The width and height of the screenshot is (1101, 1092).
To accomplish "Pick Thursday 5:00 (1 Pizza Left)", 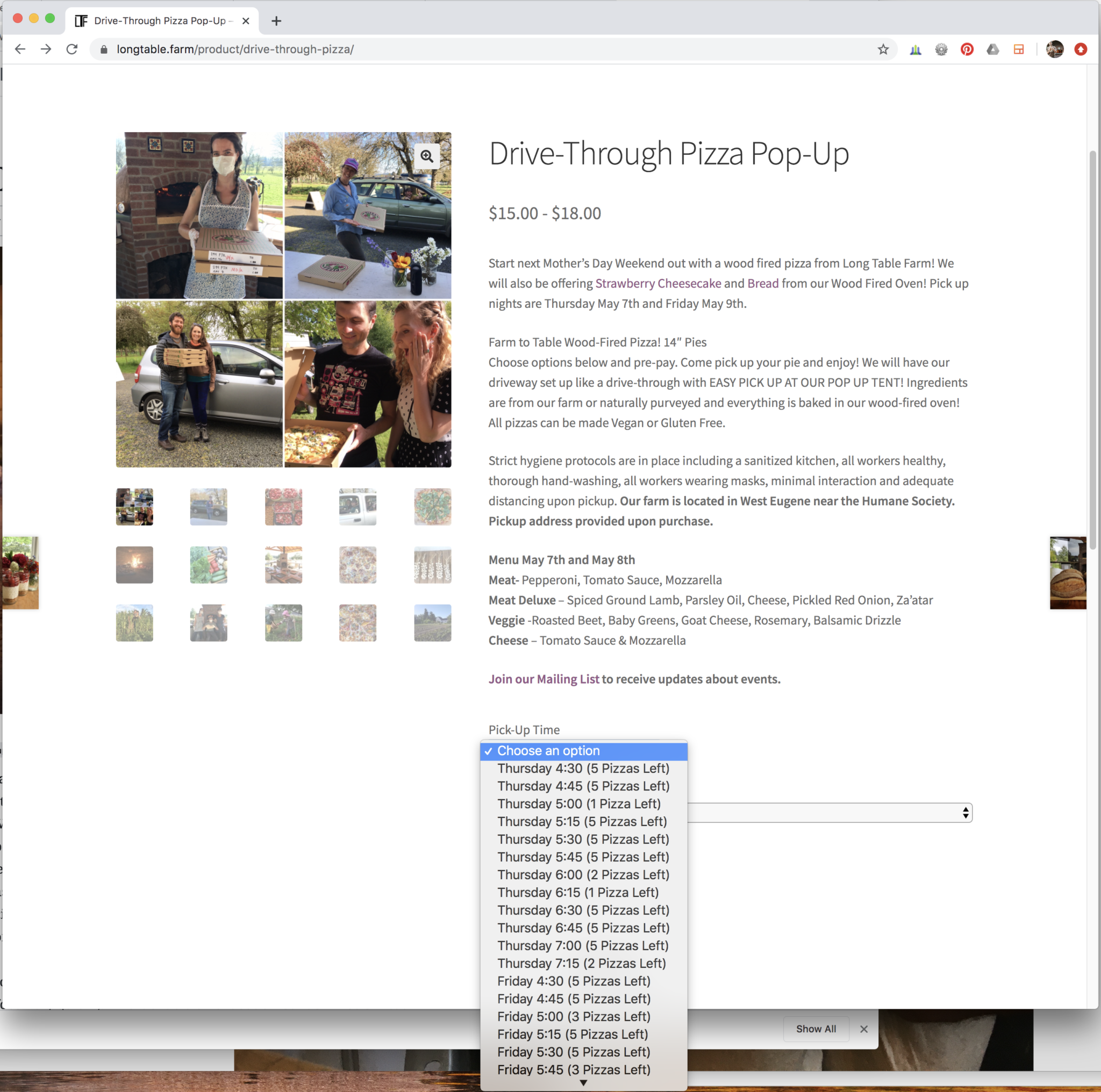I will pos(583,804).
